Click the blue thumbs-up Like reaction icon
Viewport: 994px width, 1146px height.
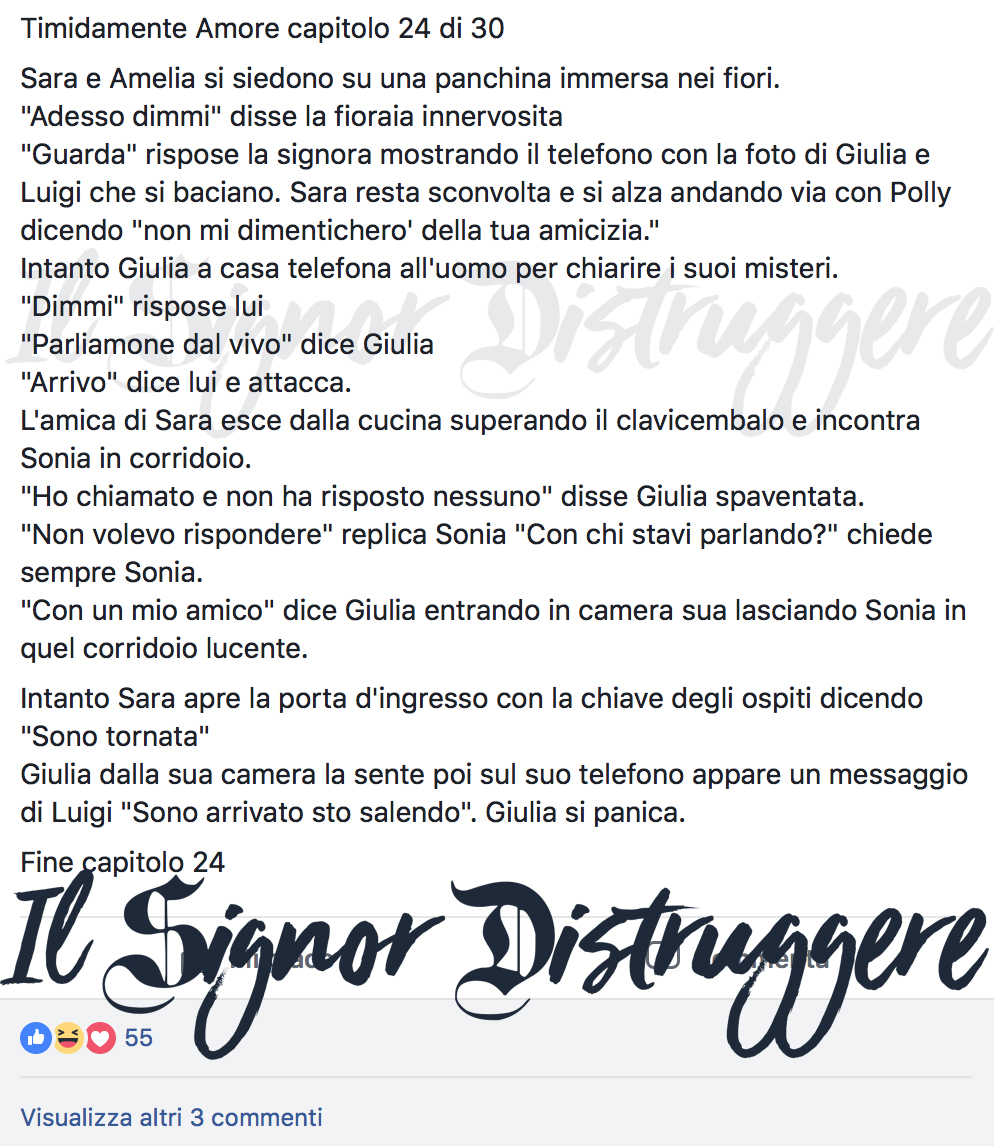[36, 1038]
